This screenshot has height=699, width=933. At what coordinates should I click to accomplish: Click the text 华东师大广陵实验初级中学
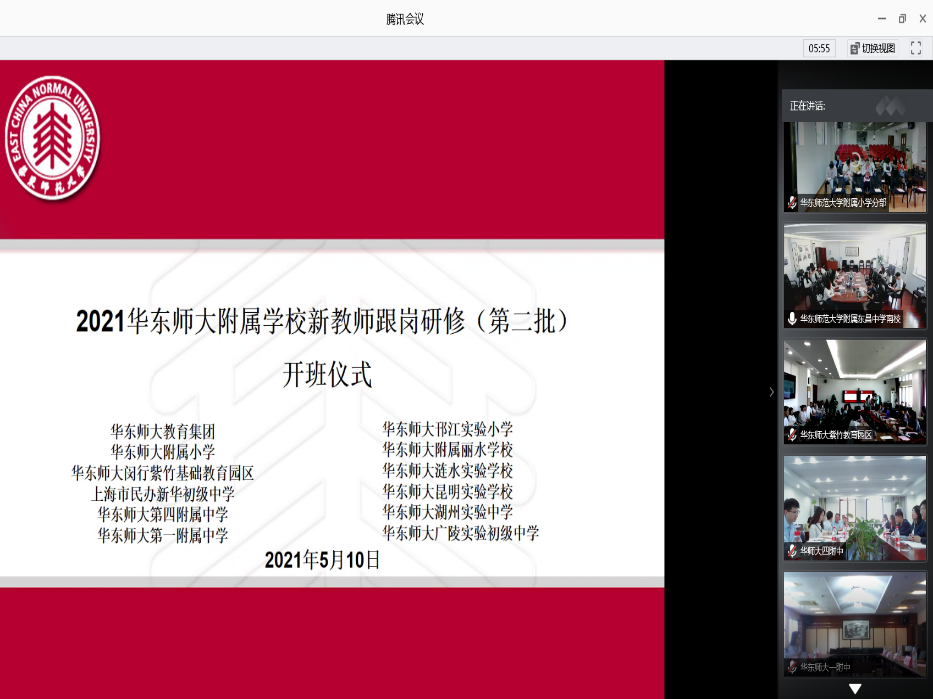(461, 533)
